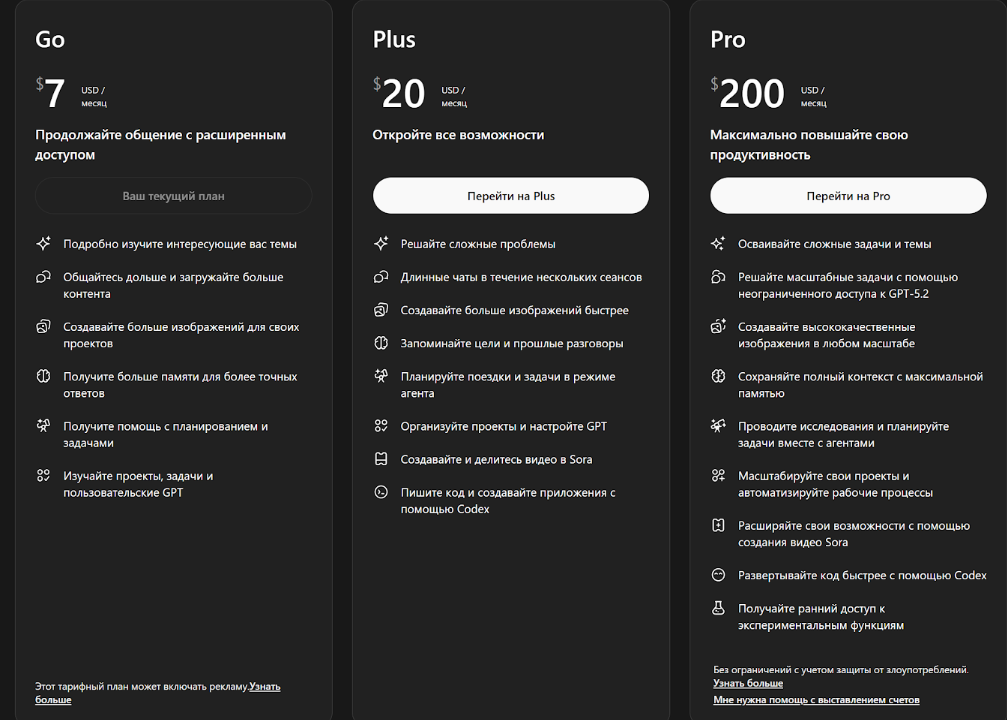Click the projects and GPT icon in Plus plan
1007x720 pixels.
381,426
